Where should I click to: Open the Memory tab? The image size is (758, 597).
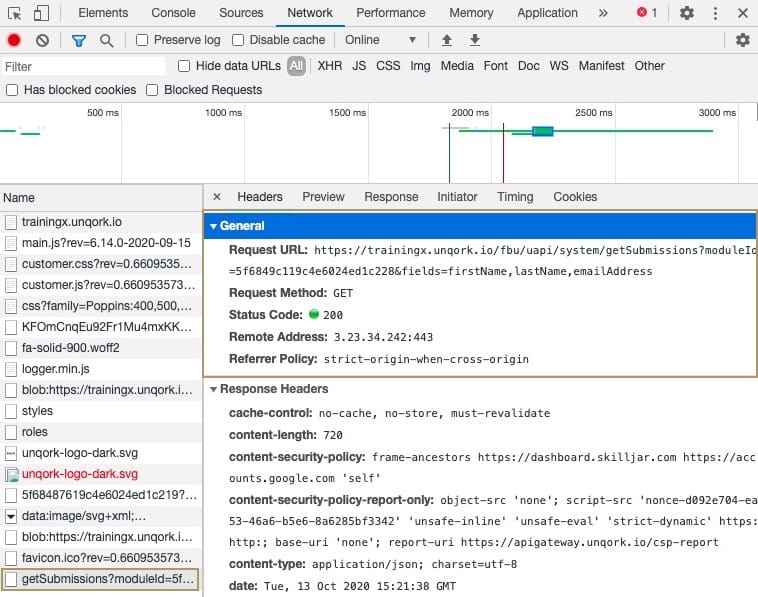pos(471,13)
